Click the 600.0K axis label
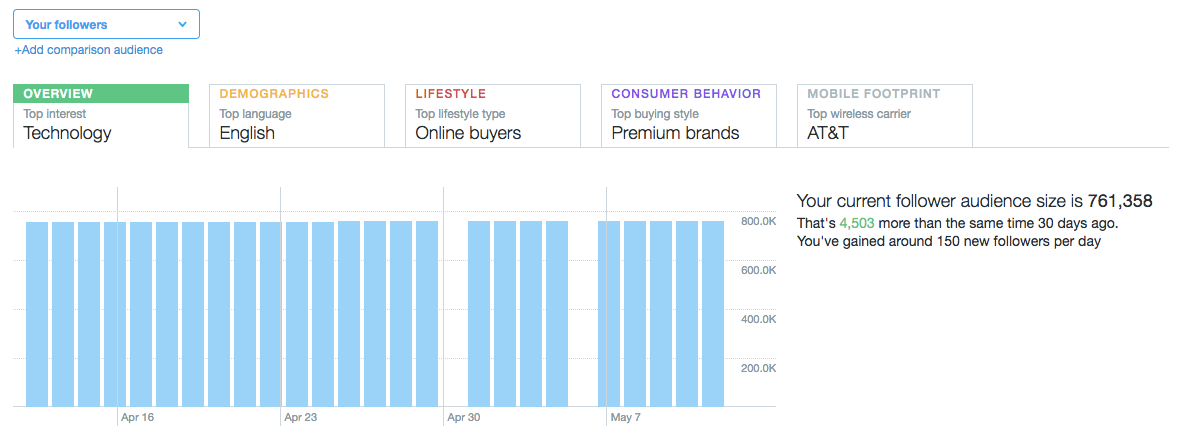Viewport: 1182px width, 440px height. [759, 270]
